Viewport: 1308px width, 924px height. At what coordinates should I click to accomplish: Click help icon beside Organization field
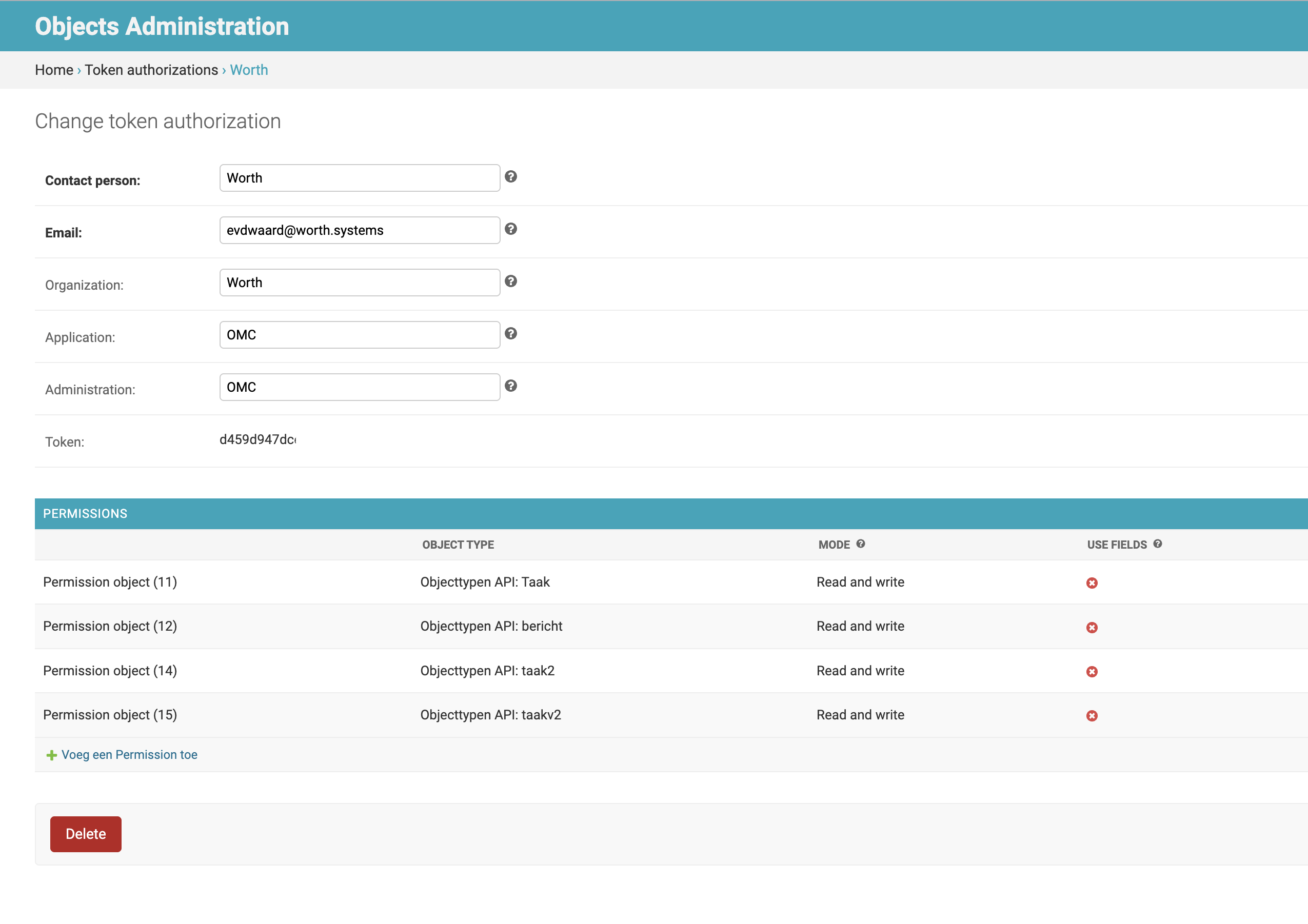pos(510,281)
